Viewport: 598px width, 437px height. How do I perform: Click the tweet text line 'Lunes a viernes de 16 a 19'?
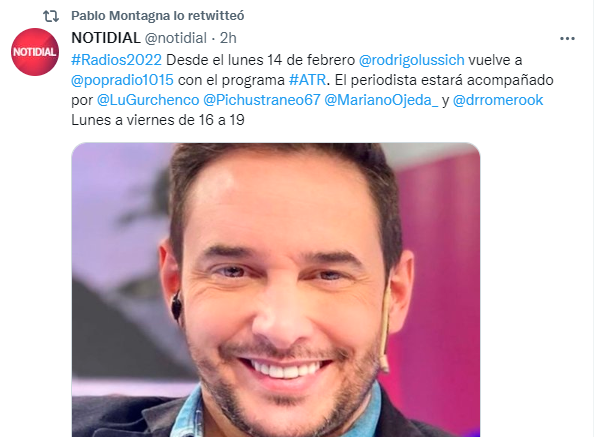(x=158, y=120)
